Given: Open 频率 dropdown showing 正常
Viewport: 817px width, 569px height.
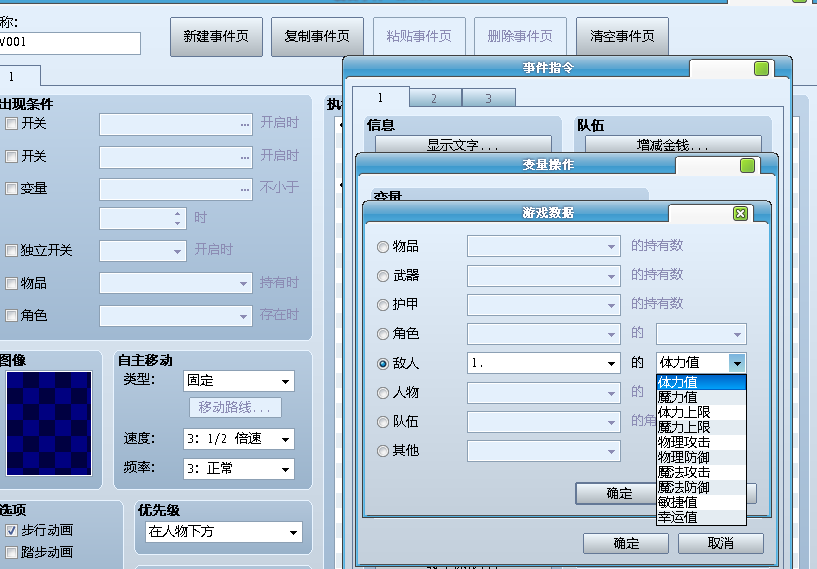Looking at the screenshot, I should click(239, 468).
